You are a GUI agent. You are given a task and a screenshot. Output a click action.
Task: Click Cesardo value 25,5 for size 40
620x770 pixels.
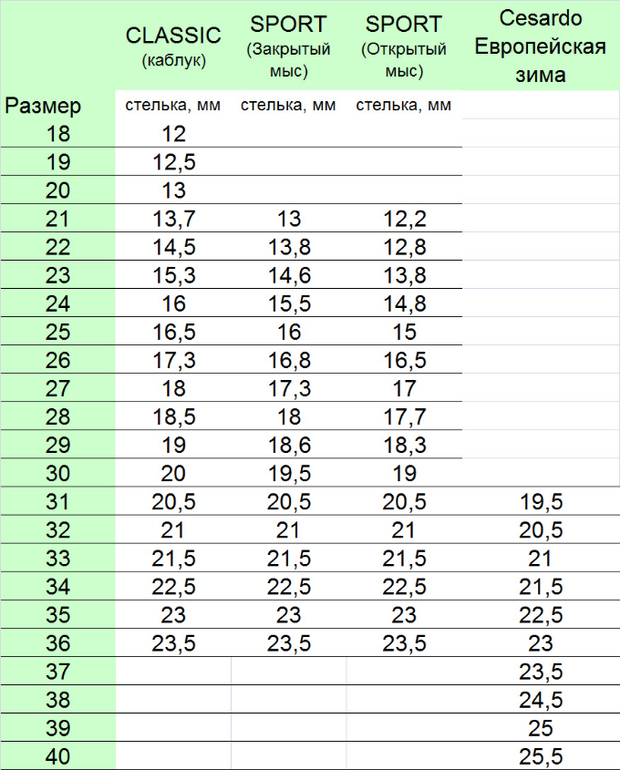(x=541, y=756)
